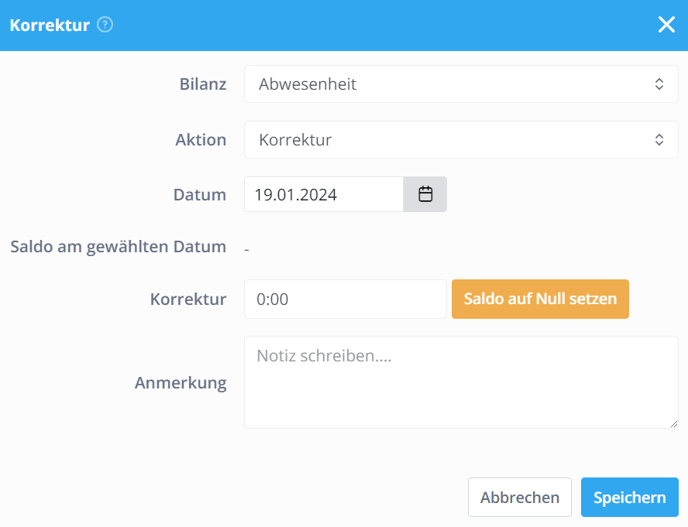Open the Bilanz dropdown showing Abwesenheit
688x527 pixels.
click(461, 84)
